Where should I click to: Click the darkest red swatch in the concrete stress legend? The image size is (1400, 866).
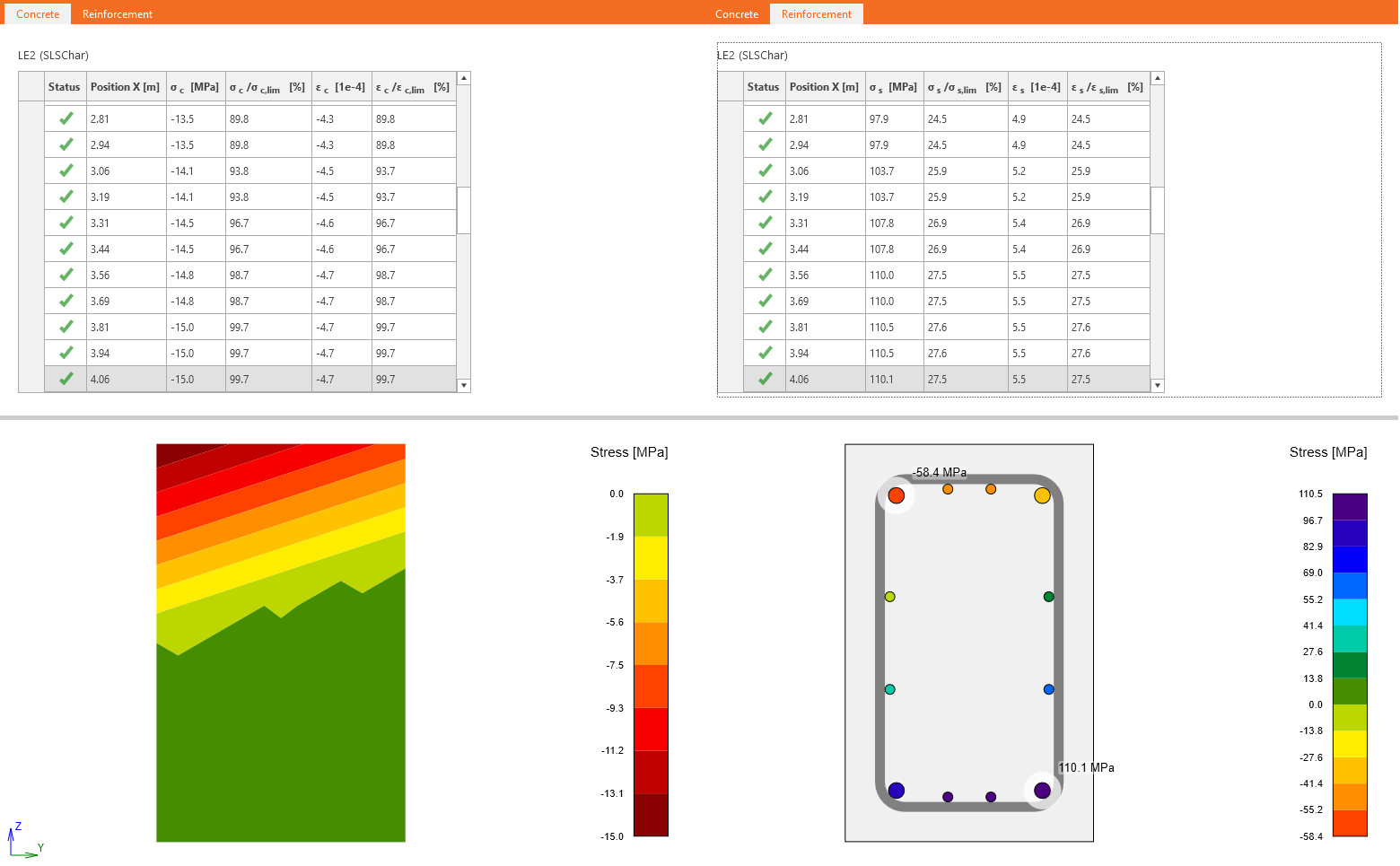pyautogui.click(x=651, y=815)
